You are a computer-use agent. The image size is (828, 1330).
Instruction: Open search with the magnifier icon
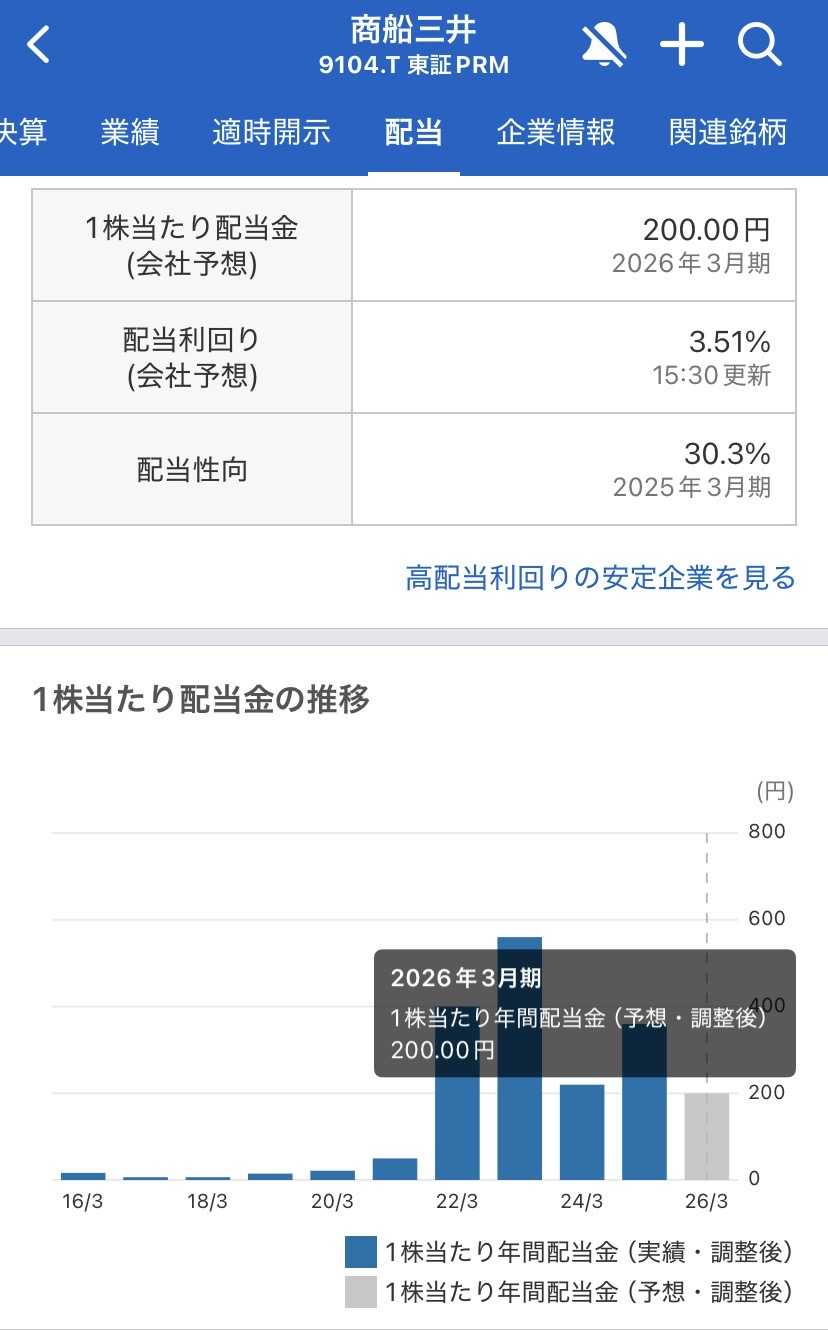tap(760, 46)
